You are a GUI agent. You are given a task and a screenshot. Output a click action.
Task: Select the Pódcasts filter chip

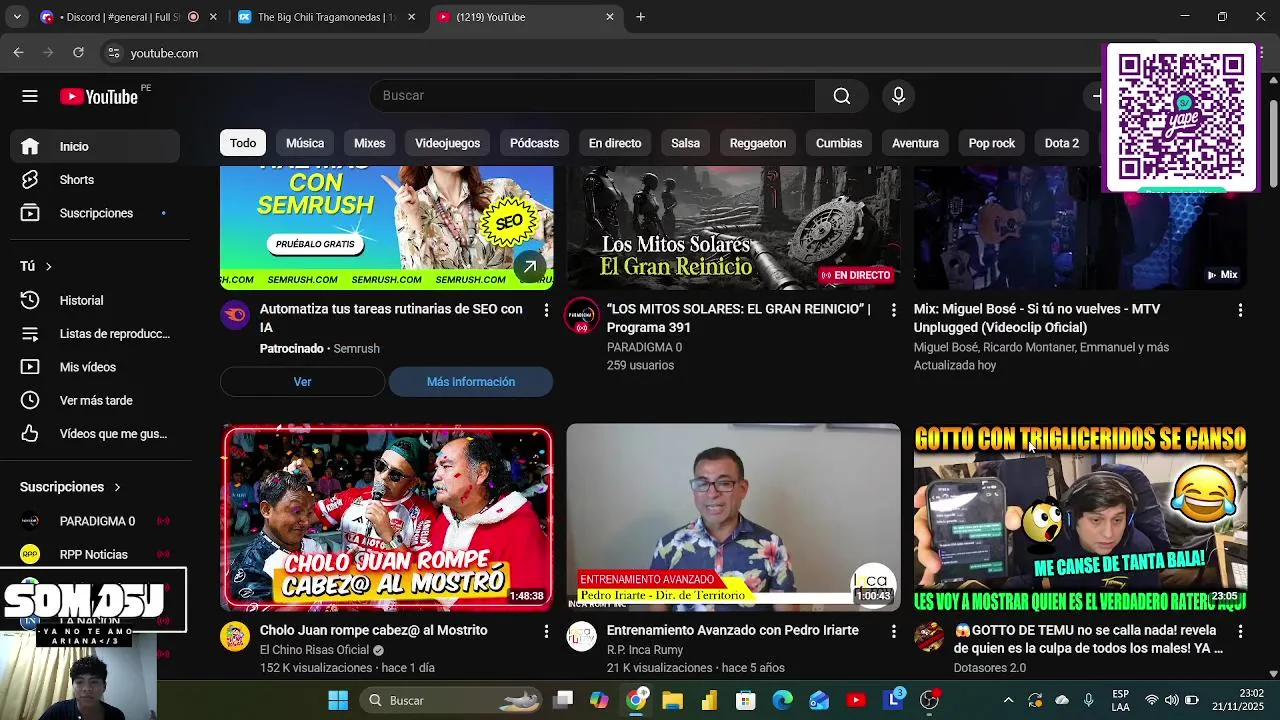[x=534, y=143]
